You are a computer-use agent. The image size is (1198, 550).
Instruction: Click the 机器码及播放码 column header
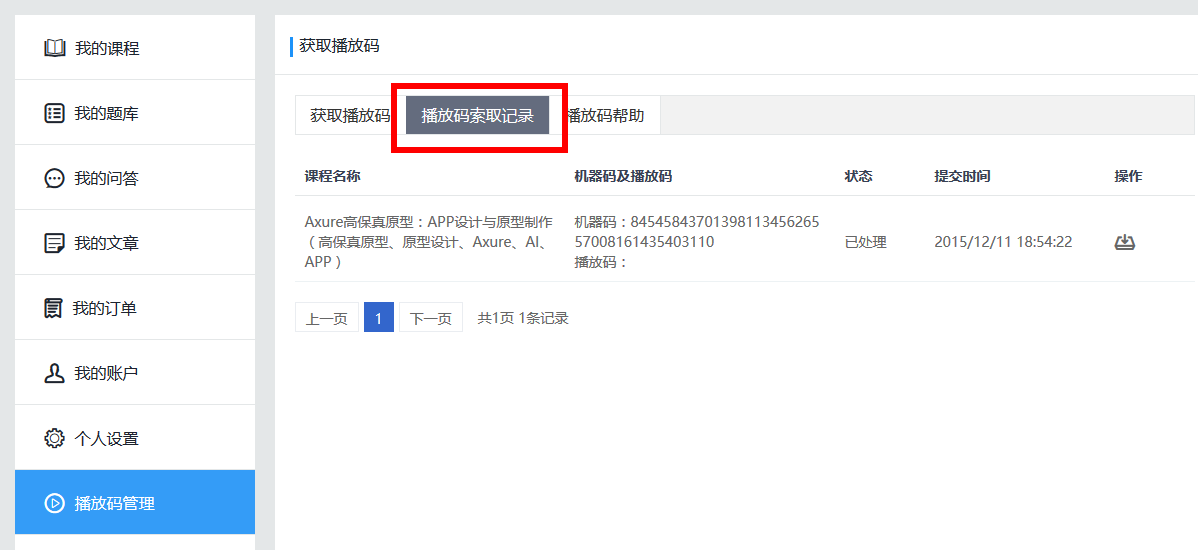(x=623, y=176)
